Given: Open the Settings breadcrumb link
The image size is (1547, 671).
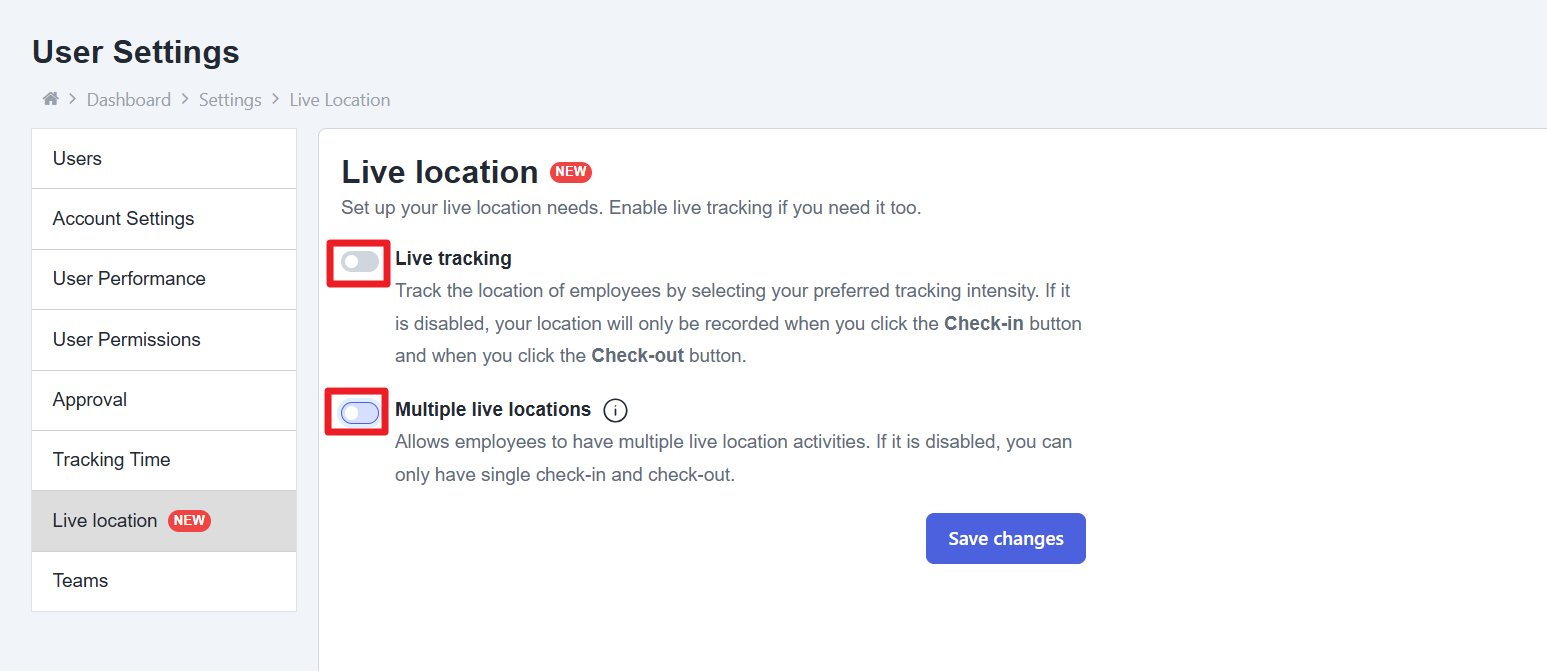Looking at the screenshot, I should click(x=230, y=100).
